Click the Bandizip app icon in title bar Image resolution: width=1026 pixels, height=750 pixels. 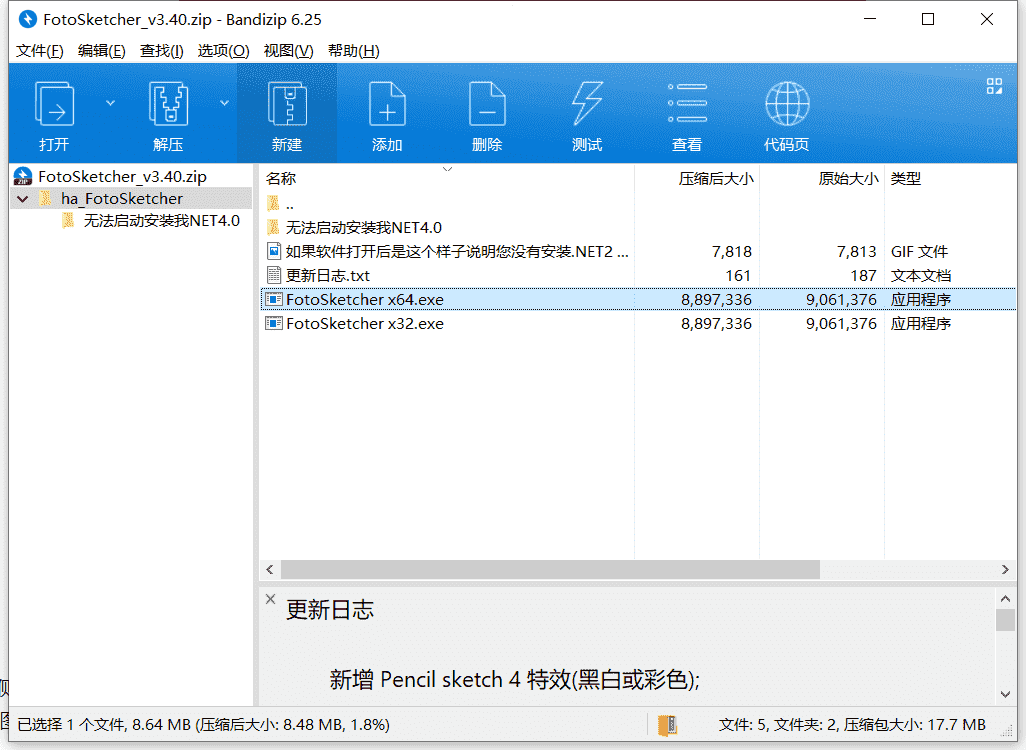(27, 20)
